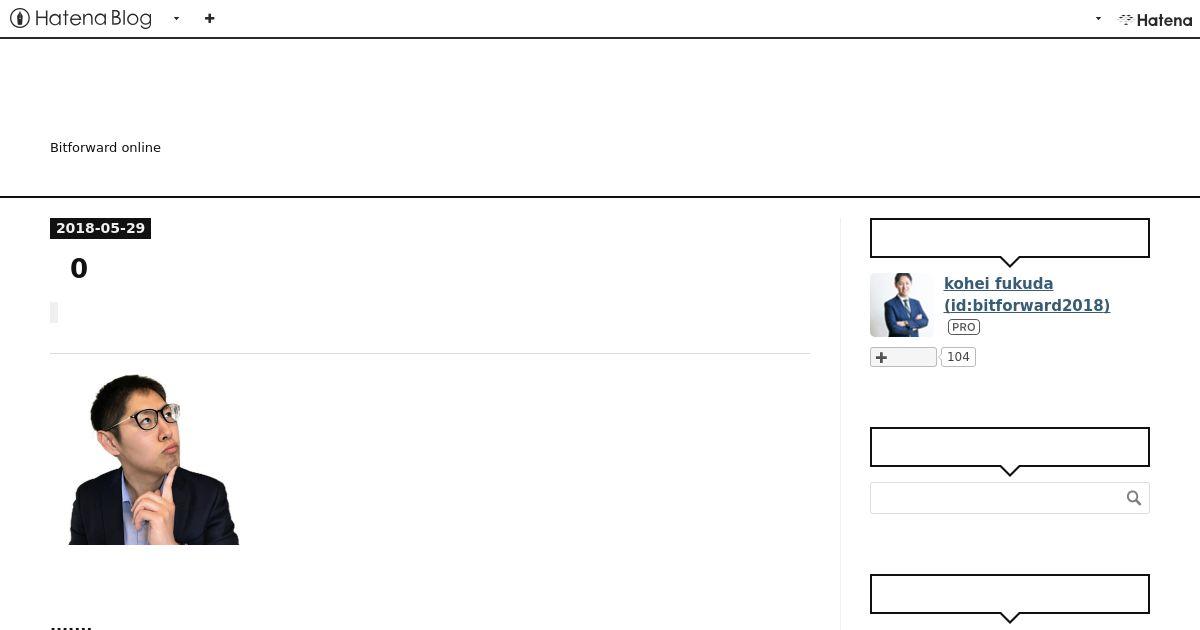Click the search module header box
Viewport: 1200px width, 630px height.
click(x=1010, y=447)
